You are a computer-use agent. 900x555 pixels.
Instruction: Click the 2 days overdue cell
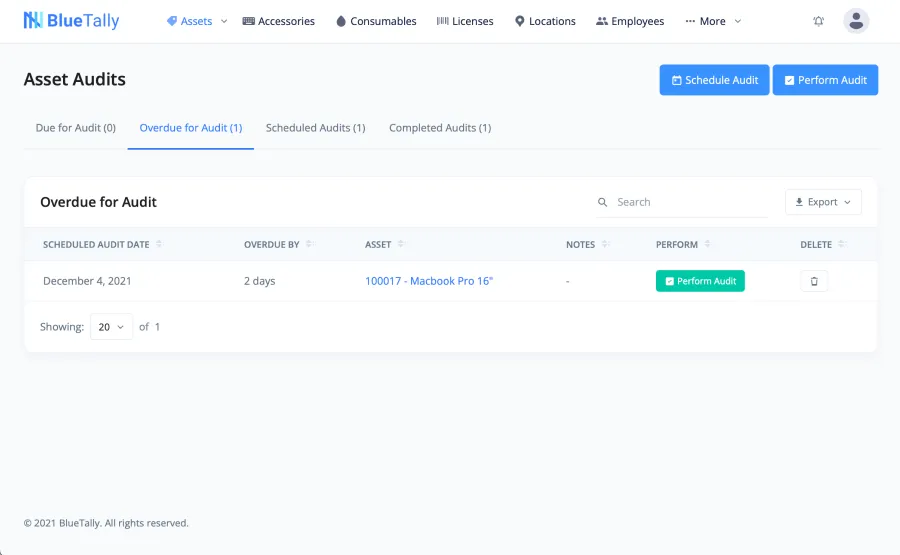click(x=259, y=281)
